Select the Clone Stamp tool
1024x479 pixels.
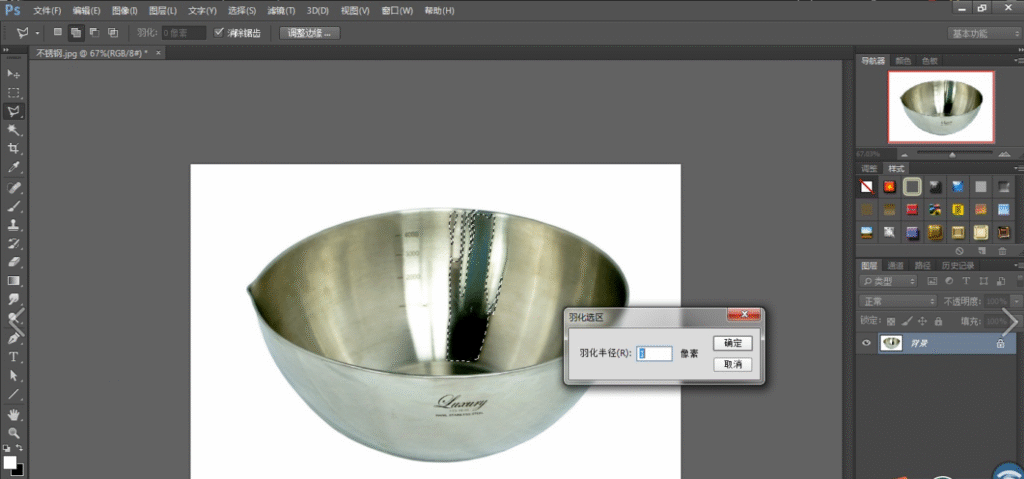coord(13,225)
